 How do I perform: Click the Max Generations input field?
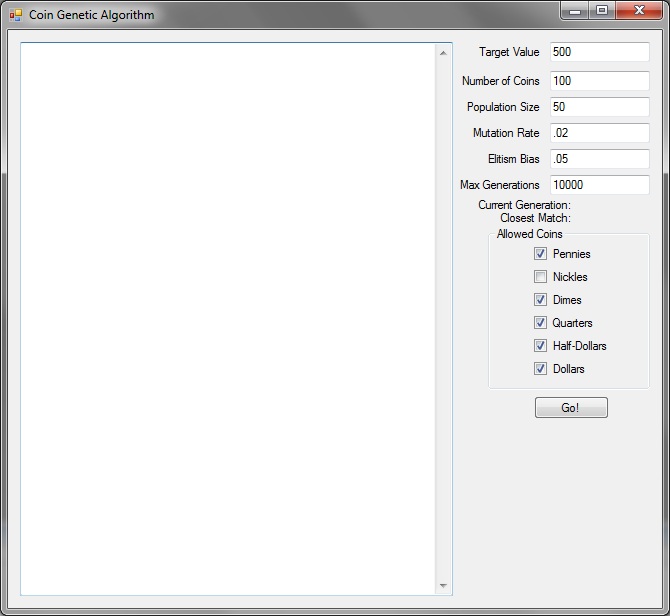pos(599,185)
